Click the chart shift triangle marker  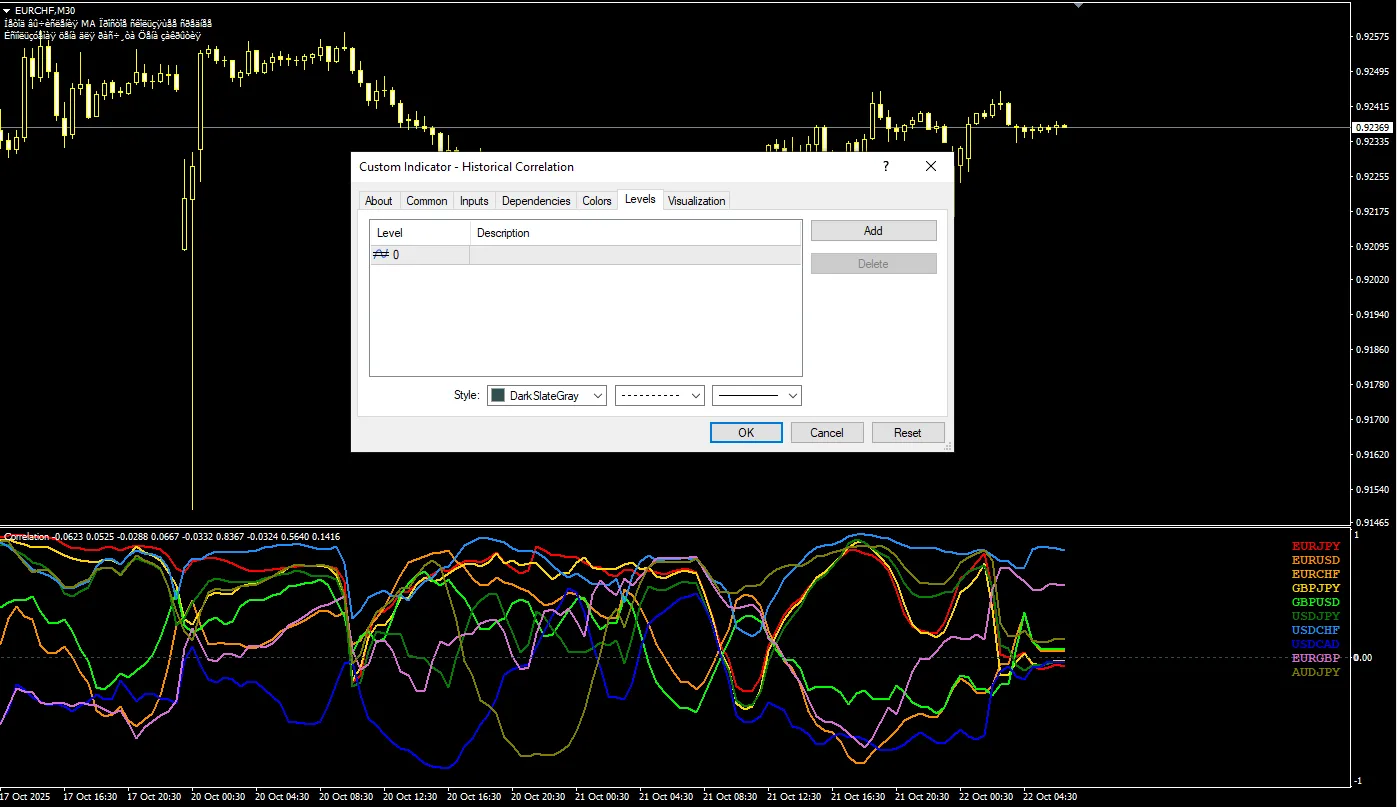(x=1078, y=5)
